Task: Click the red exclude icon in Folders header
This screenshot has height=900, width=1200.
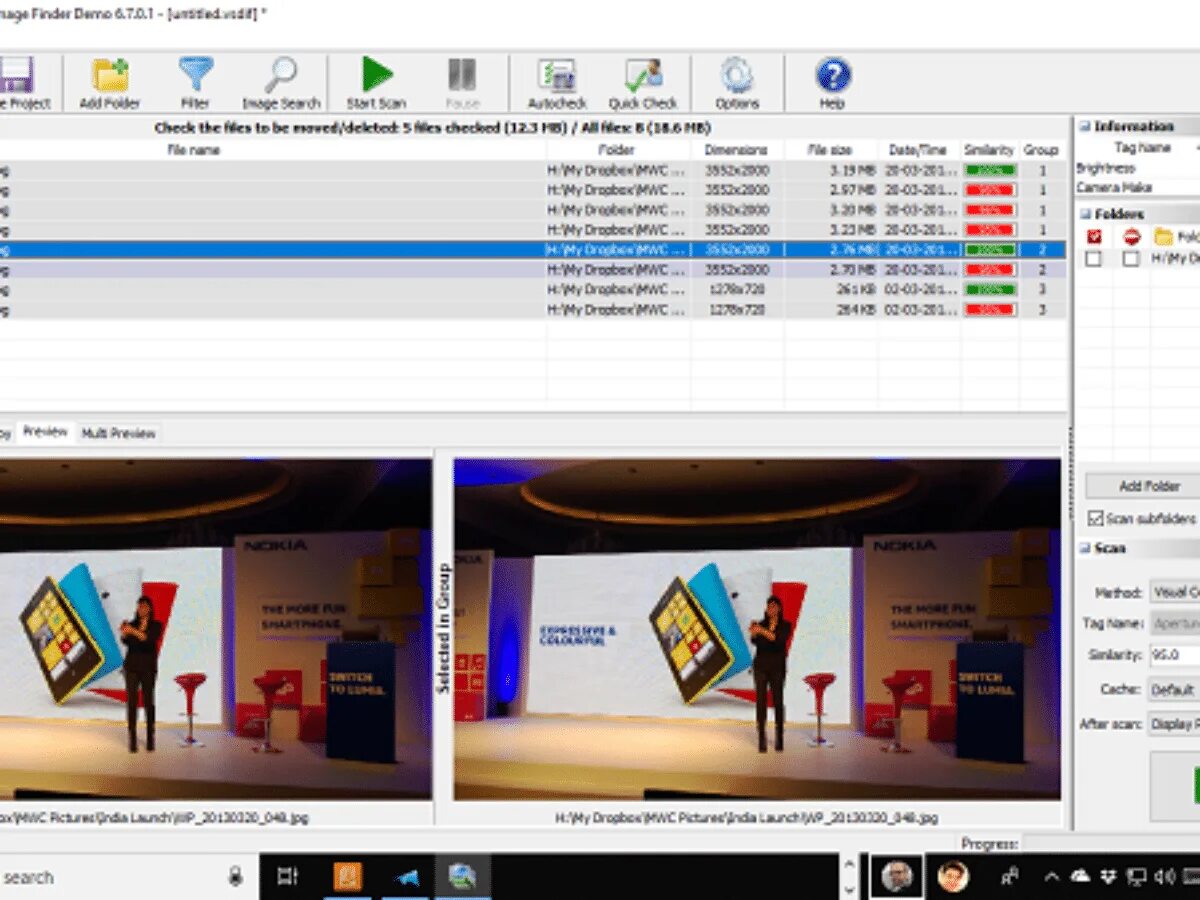Action: click(x=1131, y=237)
